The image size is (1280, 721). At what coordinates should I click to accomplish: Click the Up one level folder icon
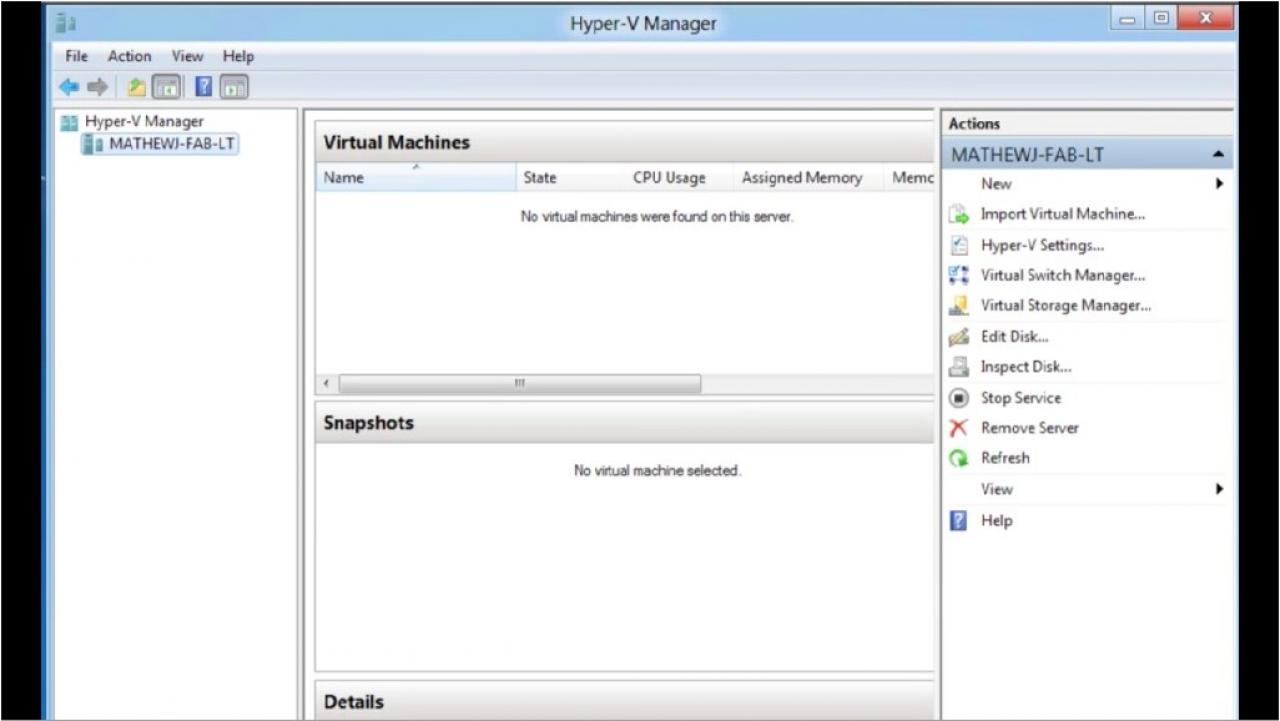tap(137, 87)
